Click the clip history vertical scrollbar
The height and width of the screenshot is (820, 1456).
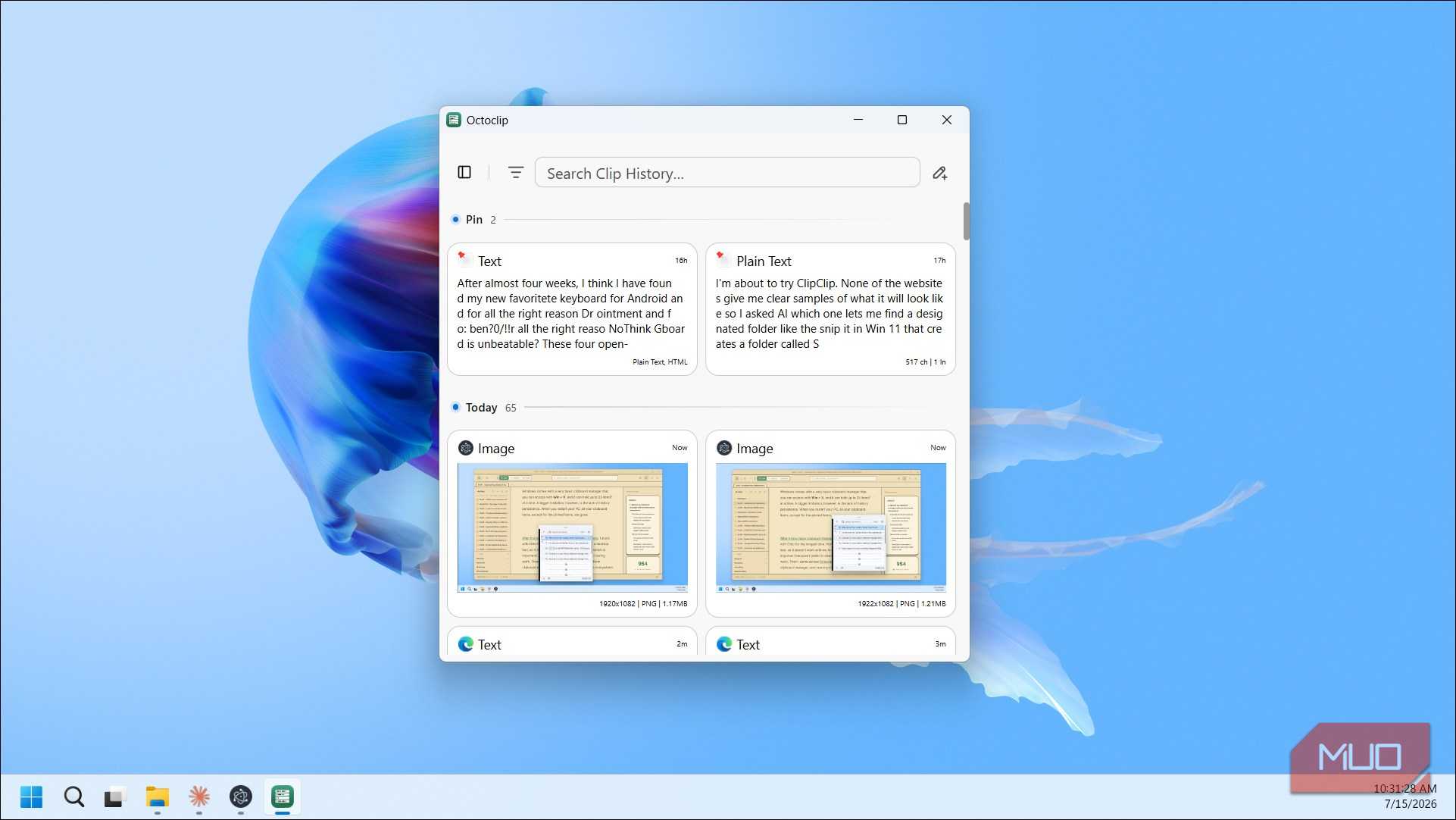(x=966, y=221)
